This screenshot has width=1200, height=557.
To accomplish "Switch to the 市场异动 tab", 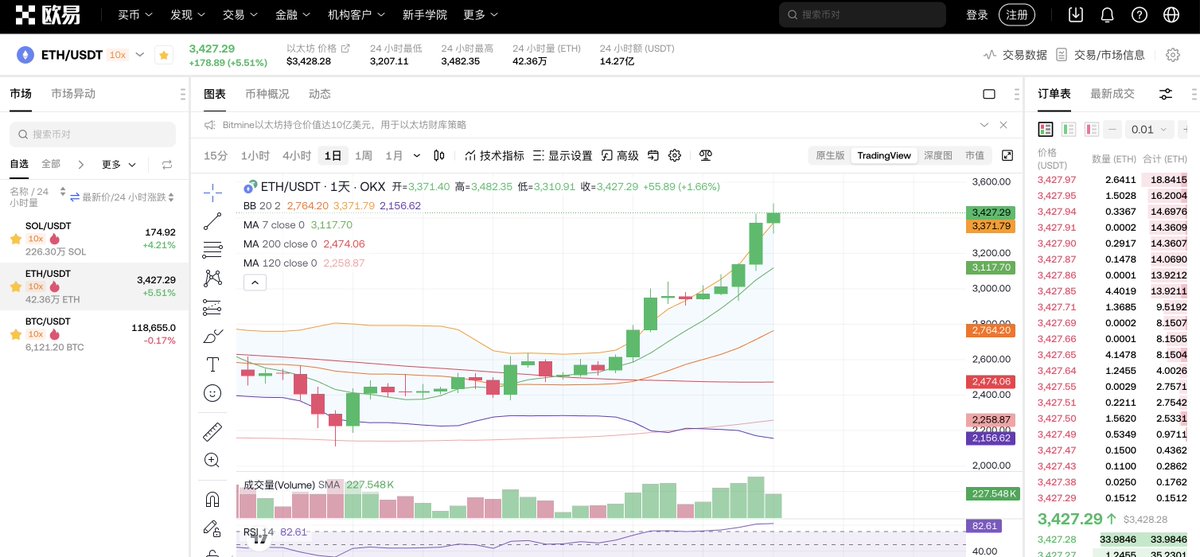I will click(73, 94).
